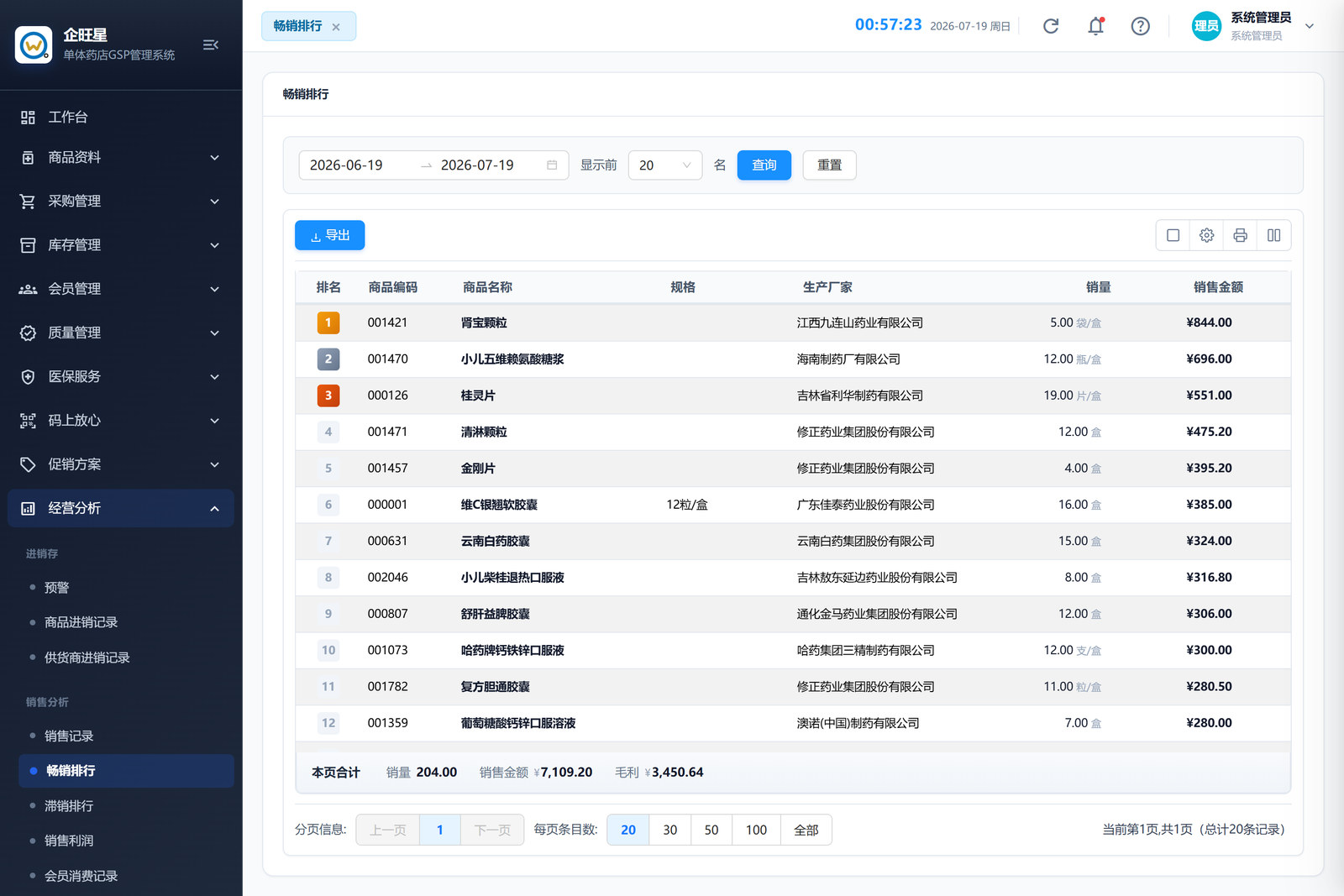Click the 销售金额 column header

coord(1218,287)
